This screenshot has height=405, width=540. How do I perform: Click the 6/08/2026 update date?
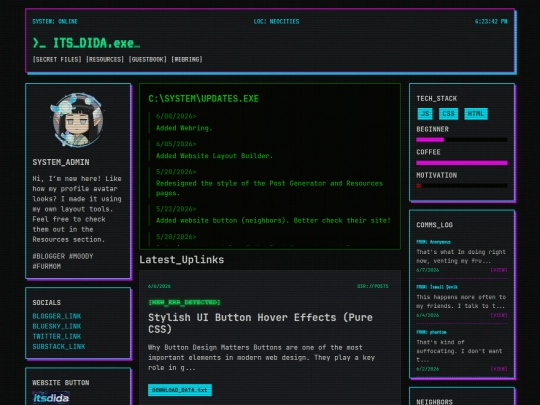[176, 116]
